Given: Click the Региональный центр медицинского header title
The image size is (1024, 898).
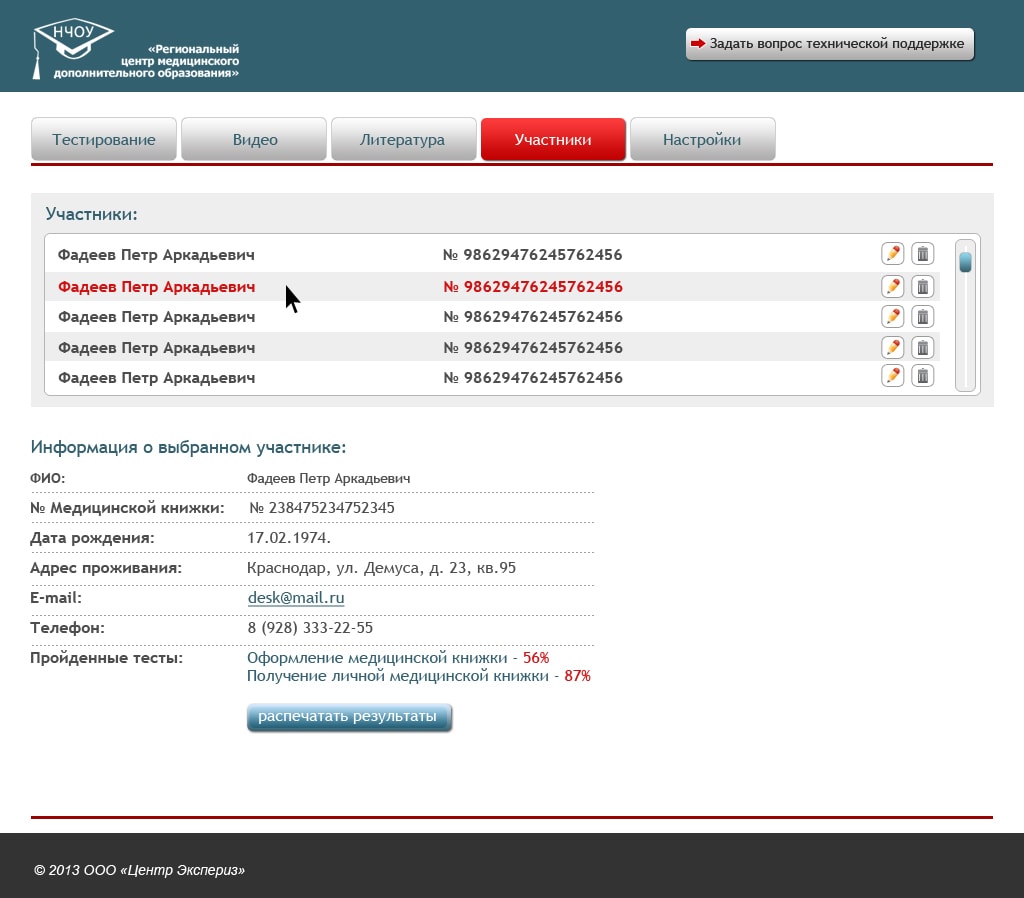Looking at the screenshot, I should [x=146, y=61].
